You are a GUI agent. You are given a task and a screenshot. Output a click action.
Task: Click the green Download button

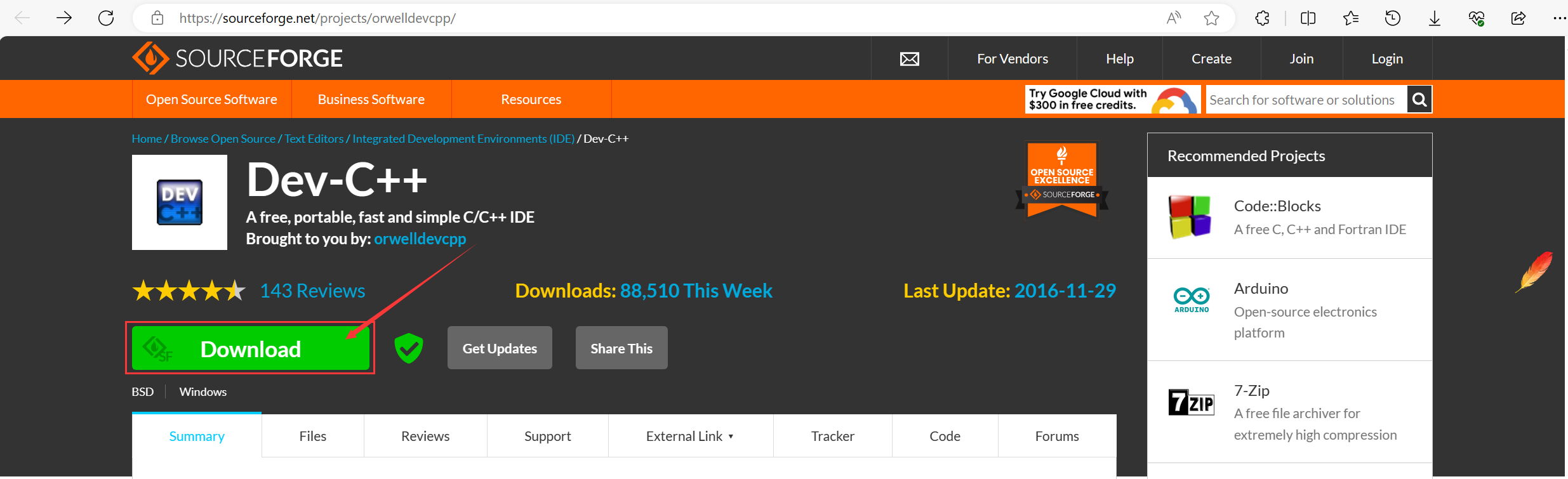click(251, 348)
